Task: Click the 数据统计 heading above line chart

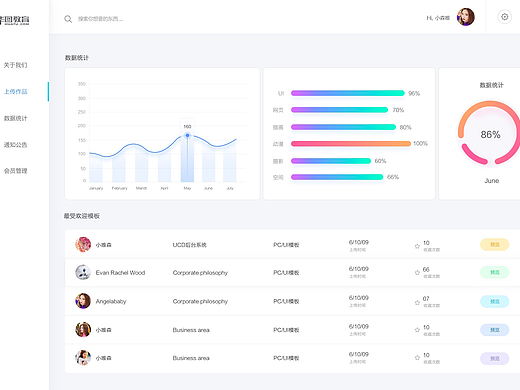Action: (x=77, y=58)
